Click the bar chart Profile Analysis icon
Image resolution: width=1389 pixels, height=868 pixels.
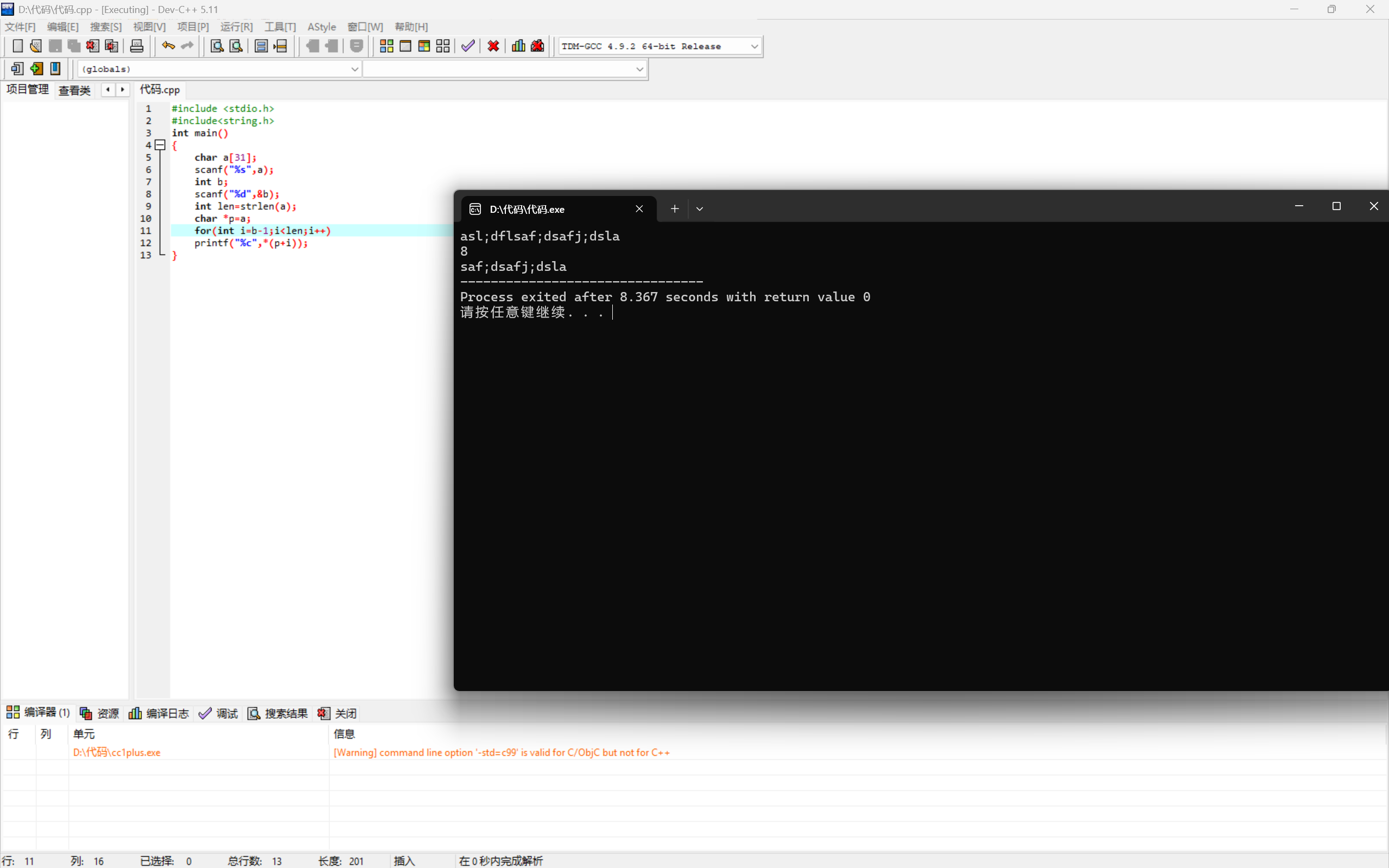(x=518, y=46)
